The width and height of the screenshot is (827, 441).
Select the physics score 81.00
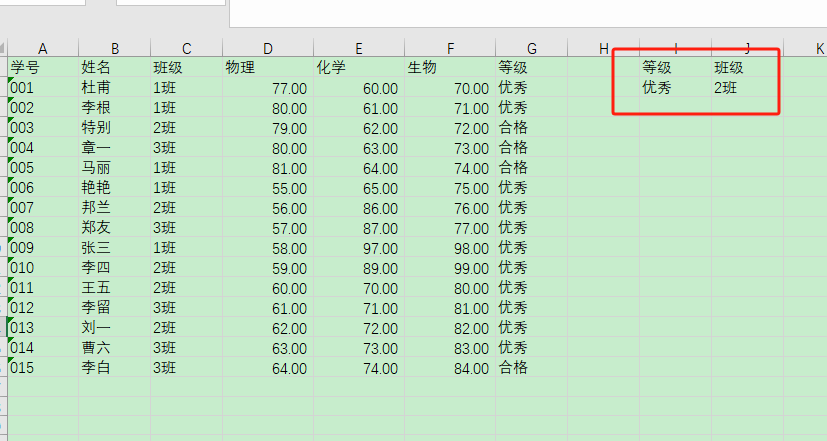pyautogui.click(x=267, y=167)
